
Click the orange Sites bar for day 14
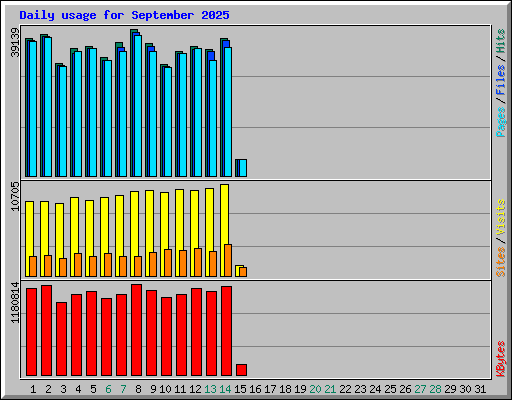[x=228, y=260]
